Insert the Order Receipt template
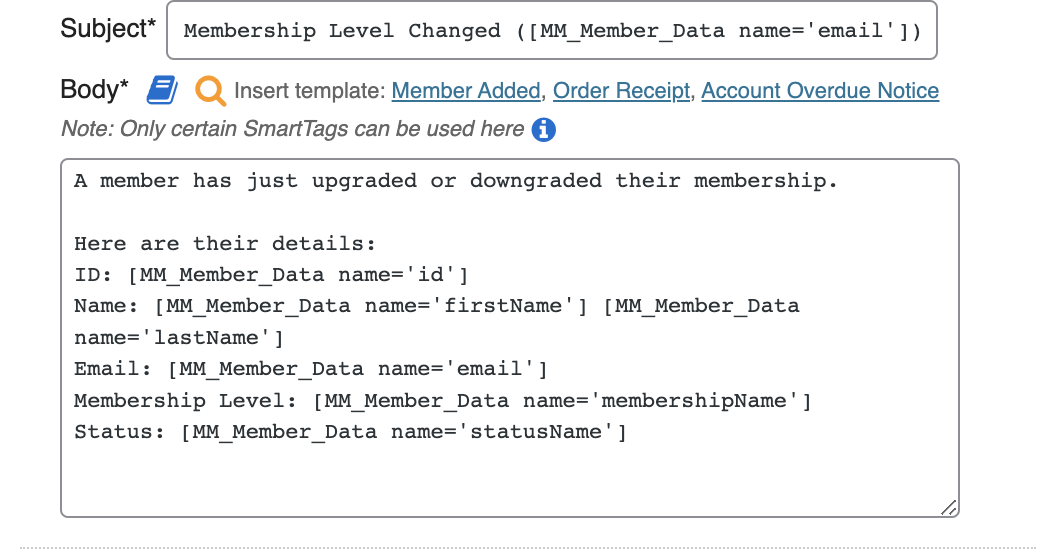The image size is (1044, 552). click(x=621, y=91)
